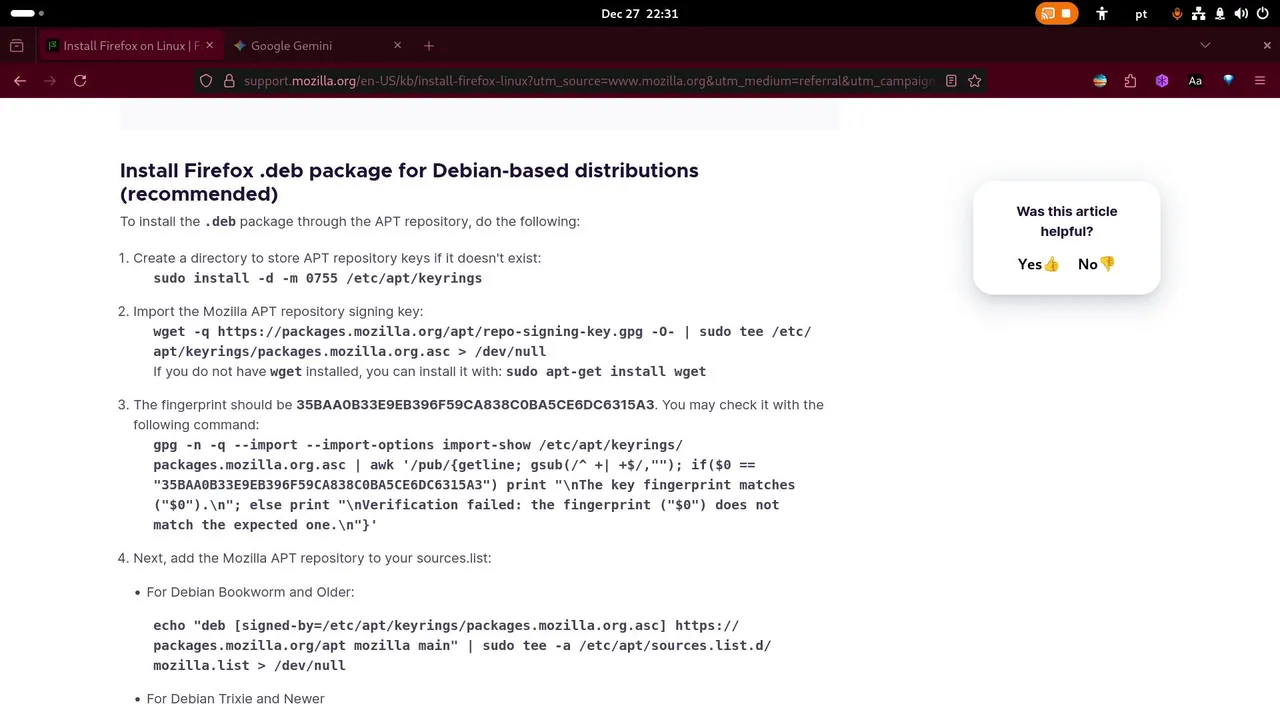Click 'No' on article helpful prompt
Viewport: 1280px width, 720px height.
point(1096,264)
